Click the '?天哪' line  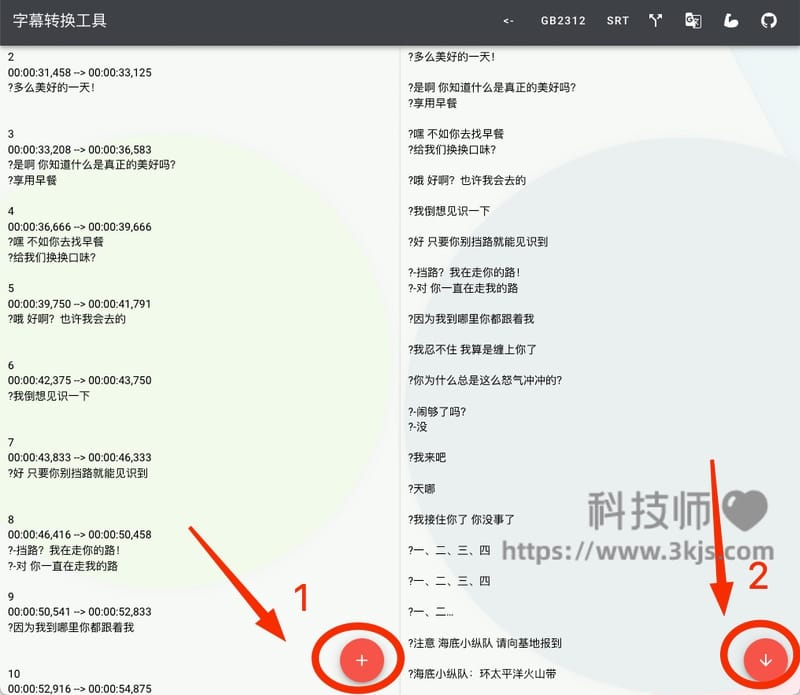tap(422, 488)
